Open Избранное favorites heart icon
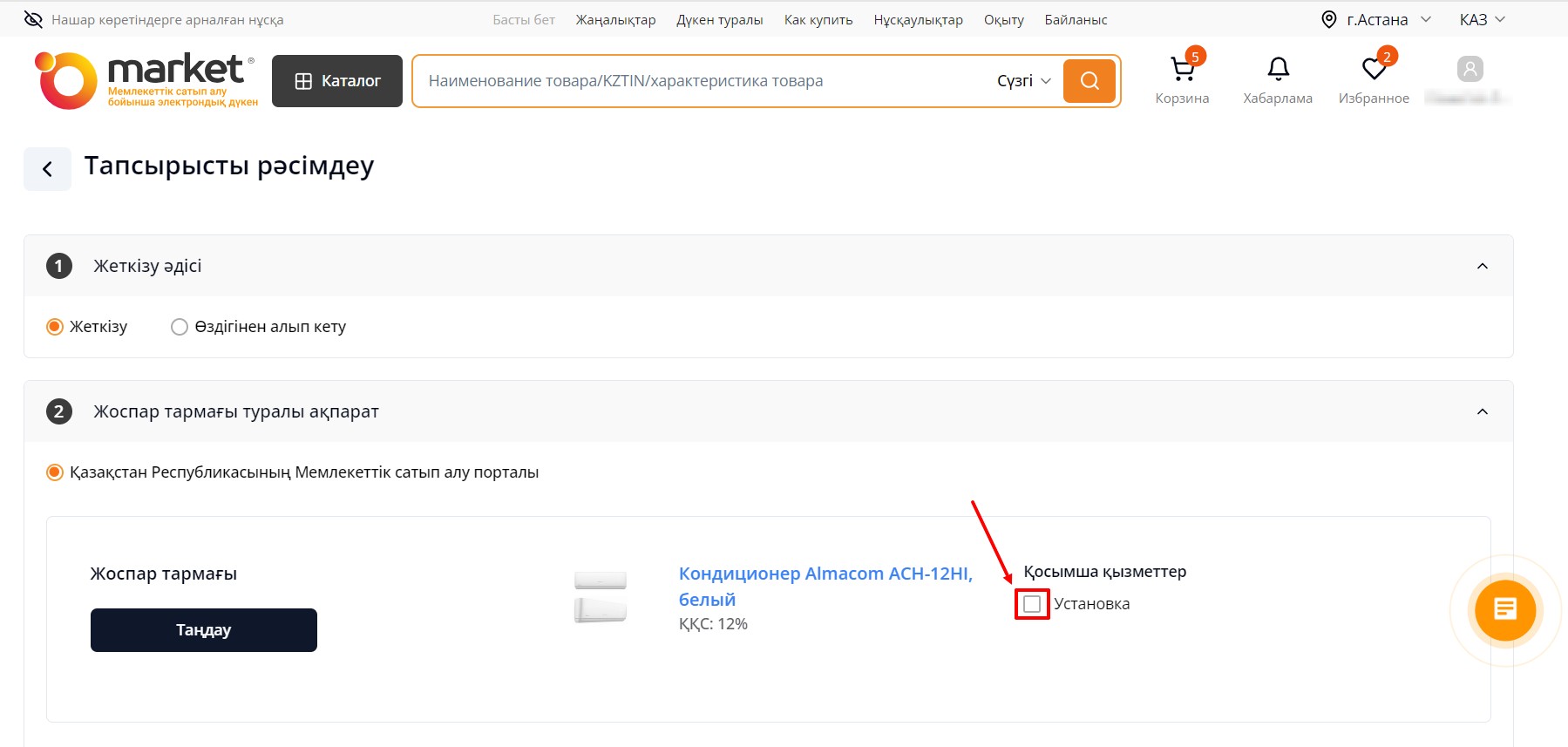1568x747 pixels. (x=1374, y=70)
